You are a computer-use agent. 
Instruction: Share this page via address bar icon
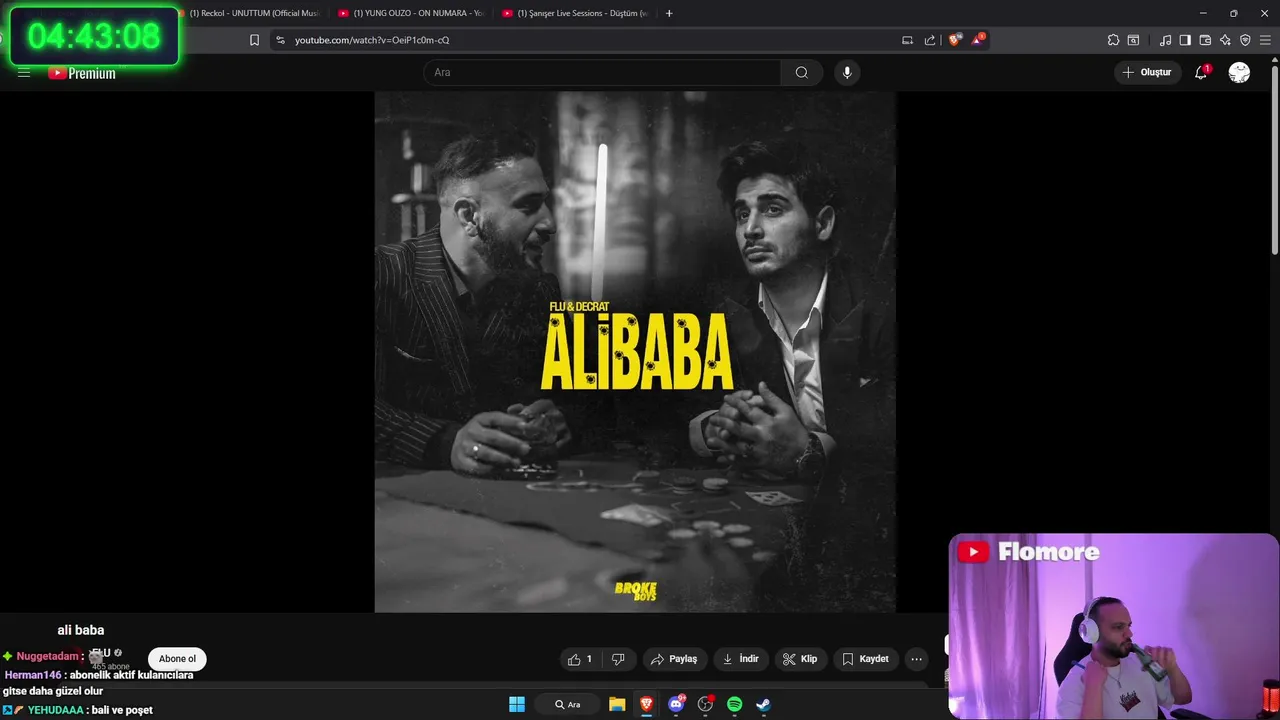pos(930,40)
